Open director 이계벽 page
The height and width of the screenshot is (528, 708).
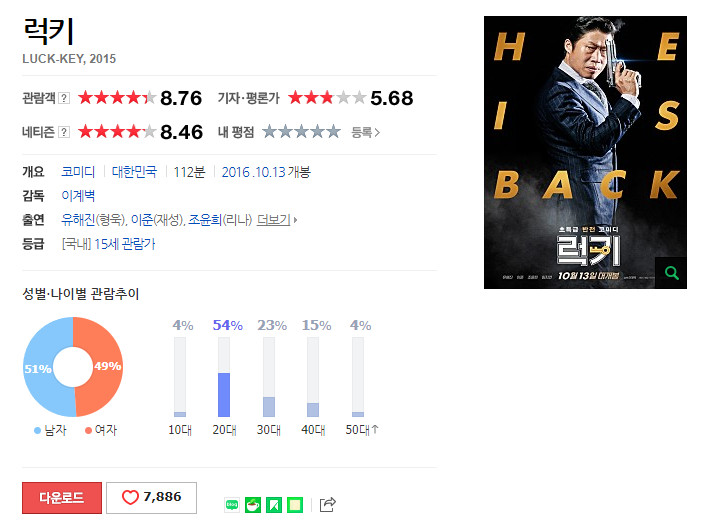tap(78, 196)
